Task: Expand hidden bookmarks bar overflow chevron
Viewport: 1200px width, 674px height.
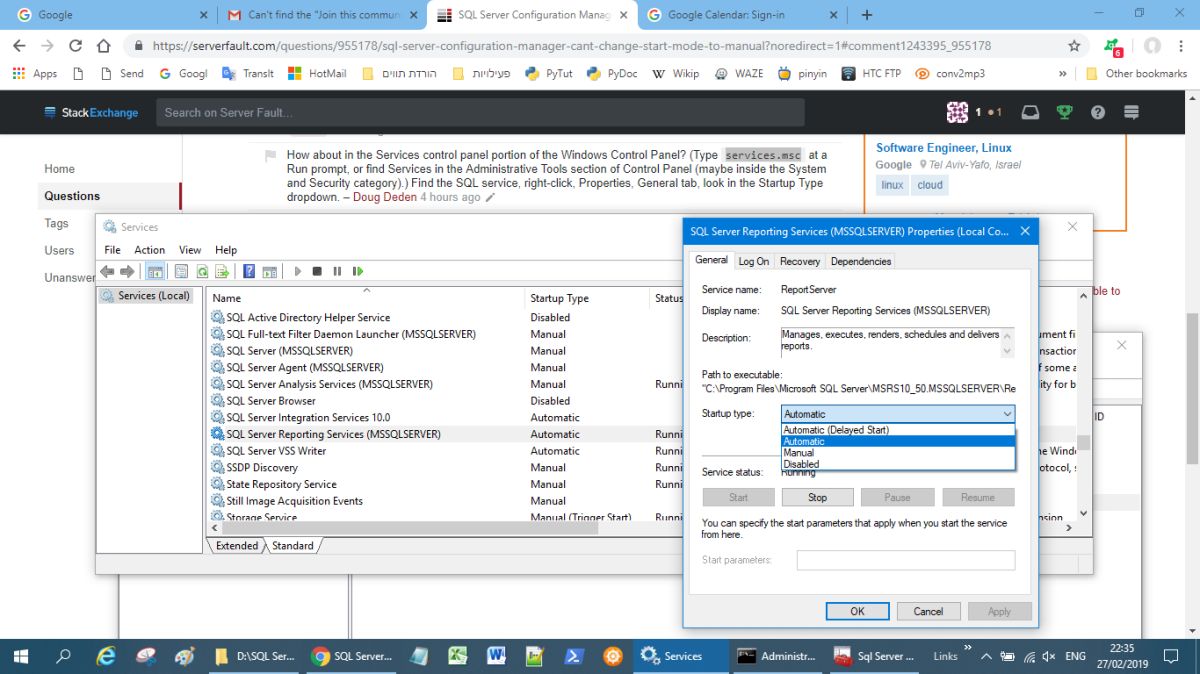Action: click(x=1062, y=73)
